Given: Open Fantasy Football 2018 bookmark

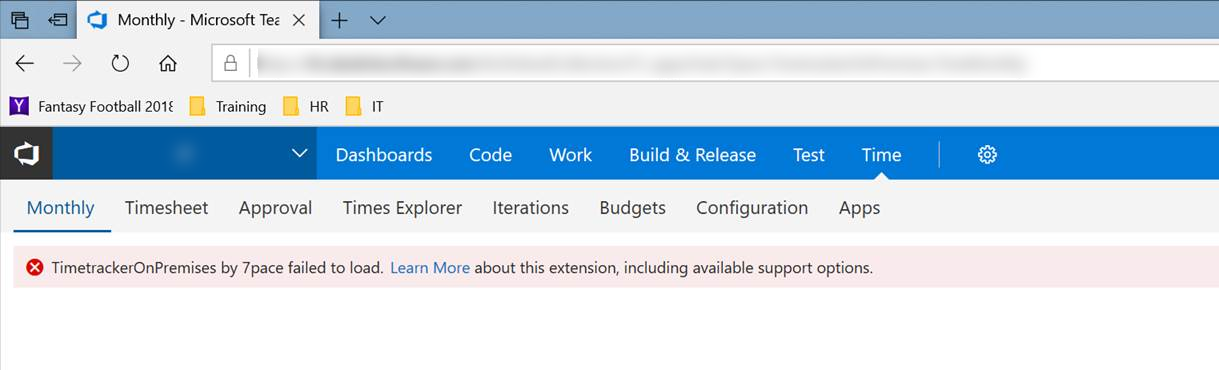Looking at the screenshot, I should 91,106.
